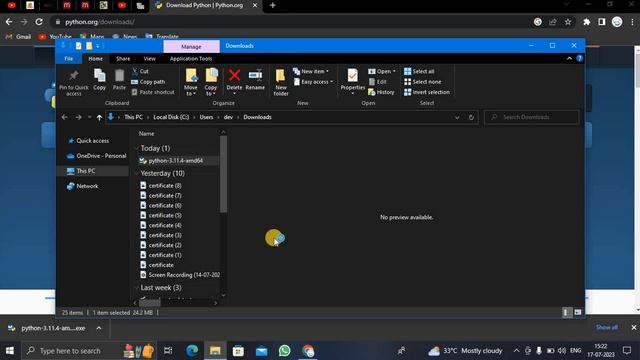
Task: Open recent locations dropdown arrow
Action: (x=89, y=117)
